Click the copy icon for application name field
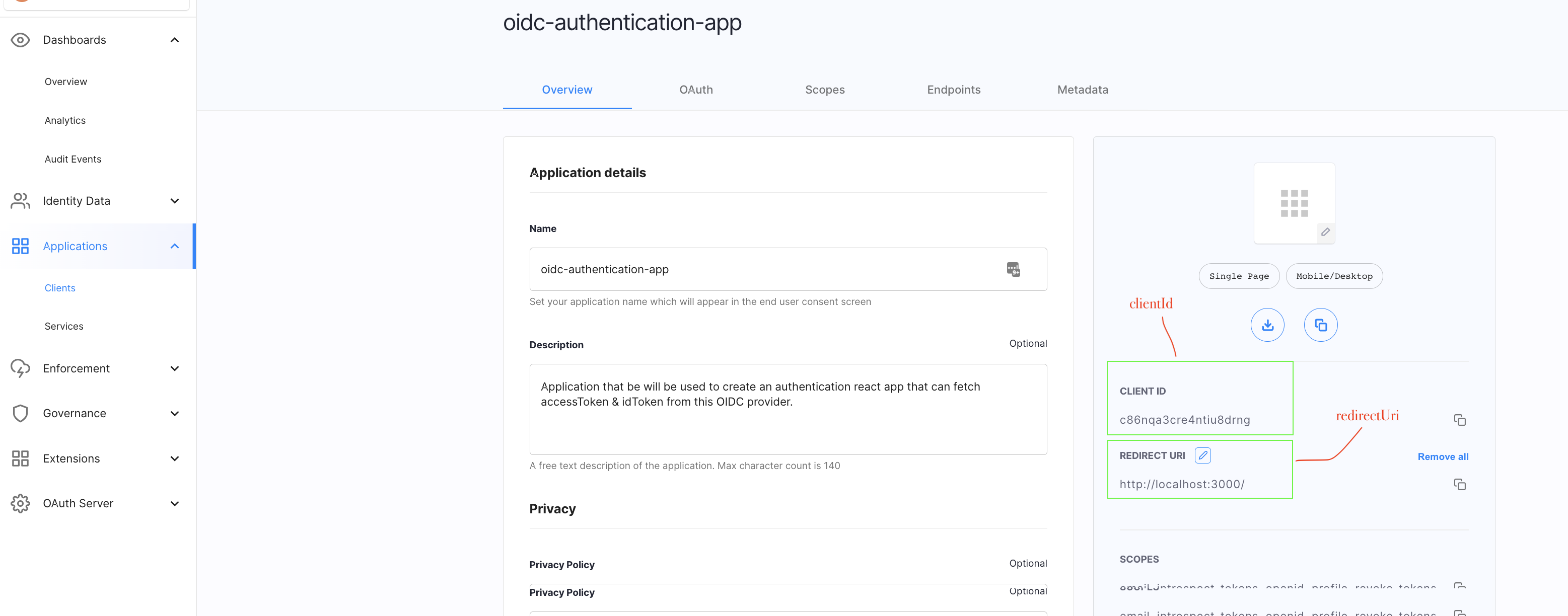1568x616 pixels. pyautogui.click(x=1013, y=268)
